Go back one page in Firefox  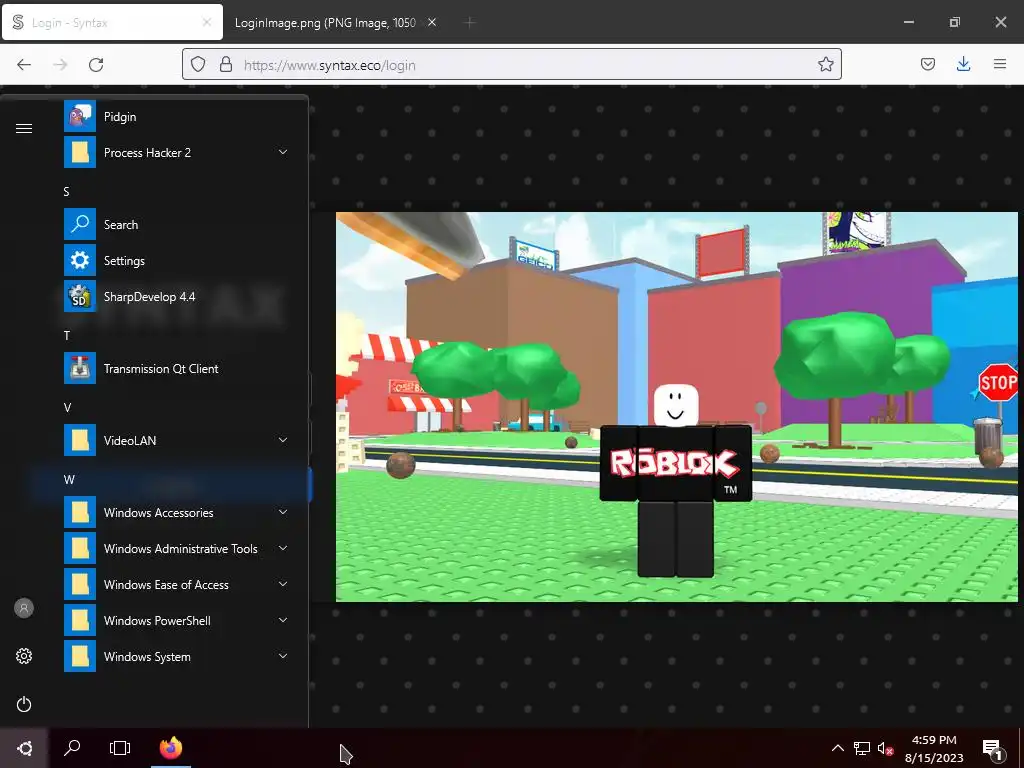click(24, 64)
